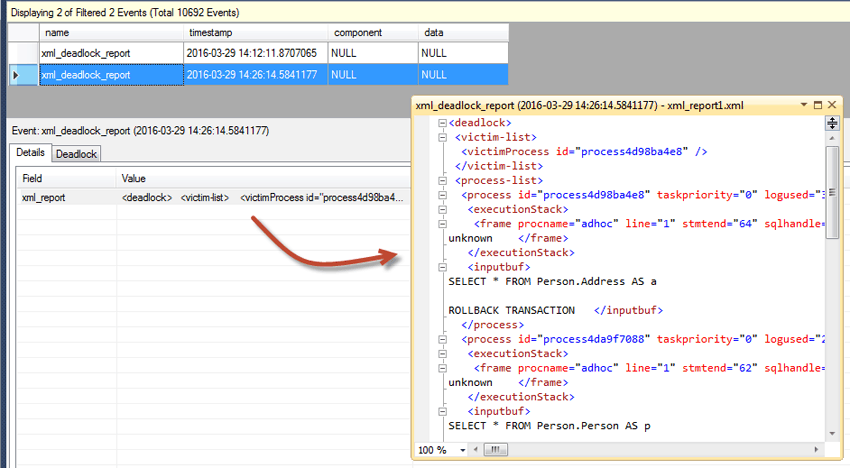Screen dimensions: 850x468
Task: Collapse the <deadlock> XML node
Action: pyautogui.click(x=442, y=123)
